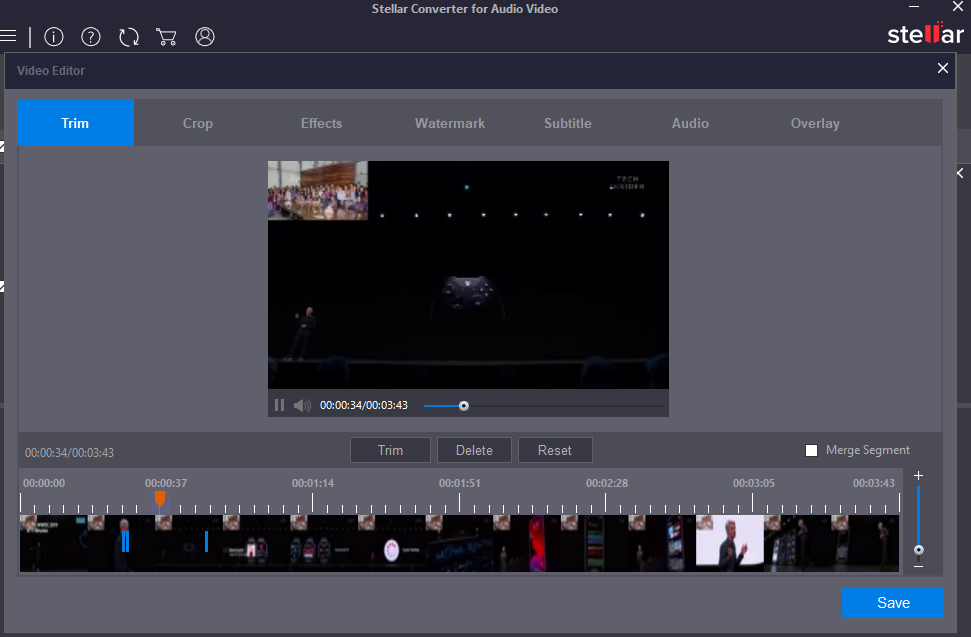971x637 pixels.
Task: Open the shopping cart icon
Action: (x=166, y=37)
